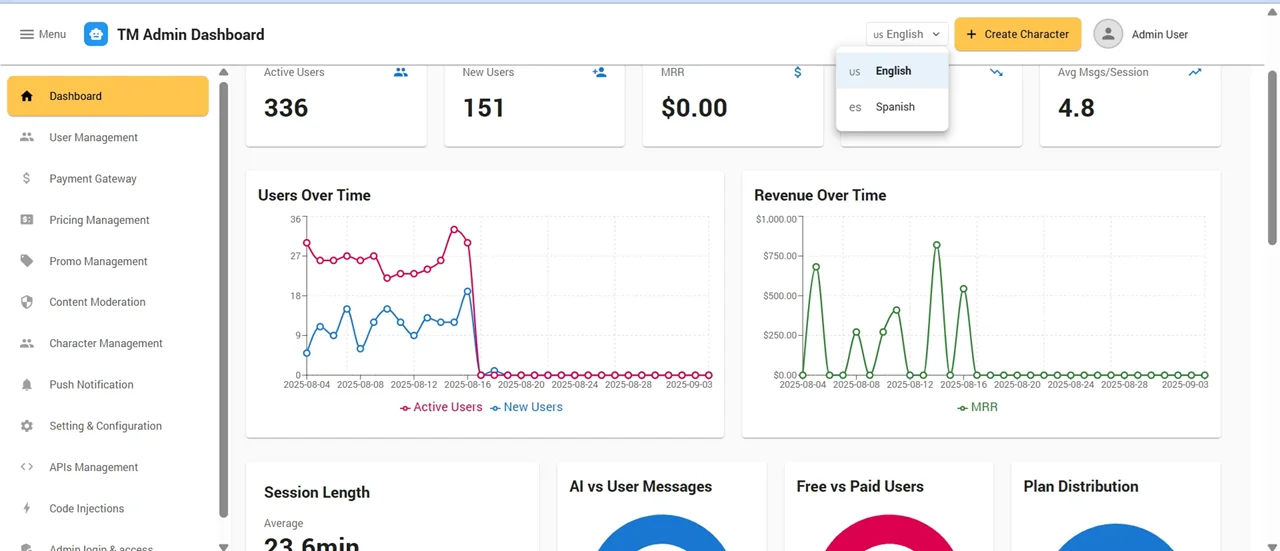Click the sidebar vertical scrollbar
This screenshot has width=1280, height=551.
[x=223, y=300]
